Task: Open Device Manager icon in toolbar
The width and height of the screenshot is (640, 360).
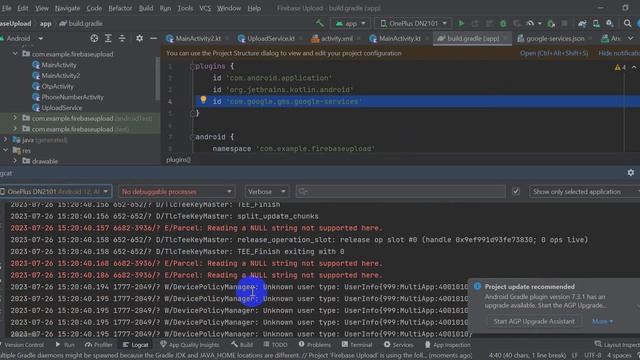Action: pos(596,24)
